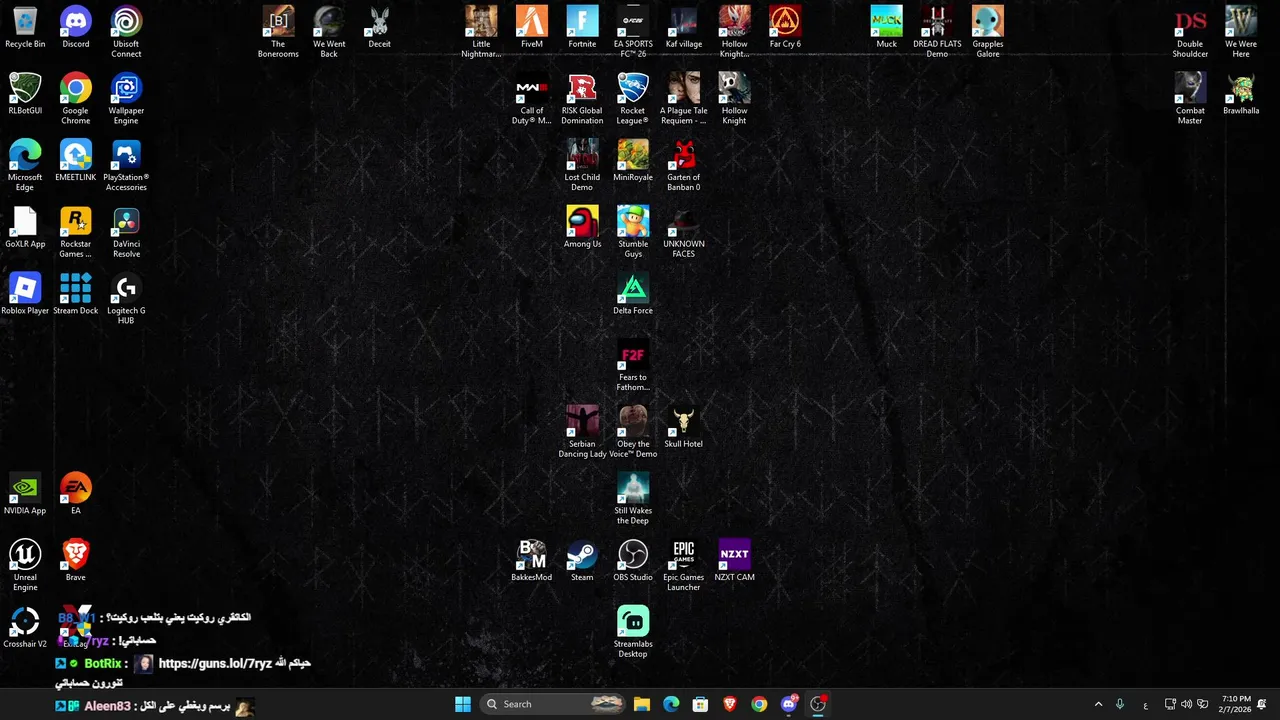Click Obey the Voice Demo icon
Image resolution: width=1280 pixels, height=720 pixels.
click(x=633, y=432)
